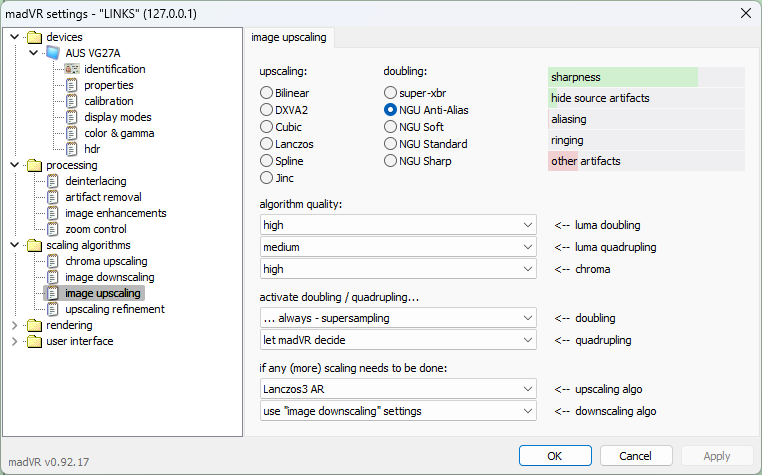Click the user interface folder icon
This screenshot has height=475, width=762.
coord(35,342)
